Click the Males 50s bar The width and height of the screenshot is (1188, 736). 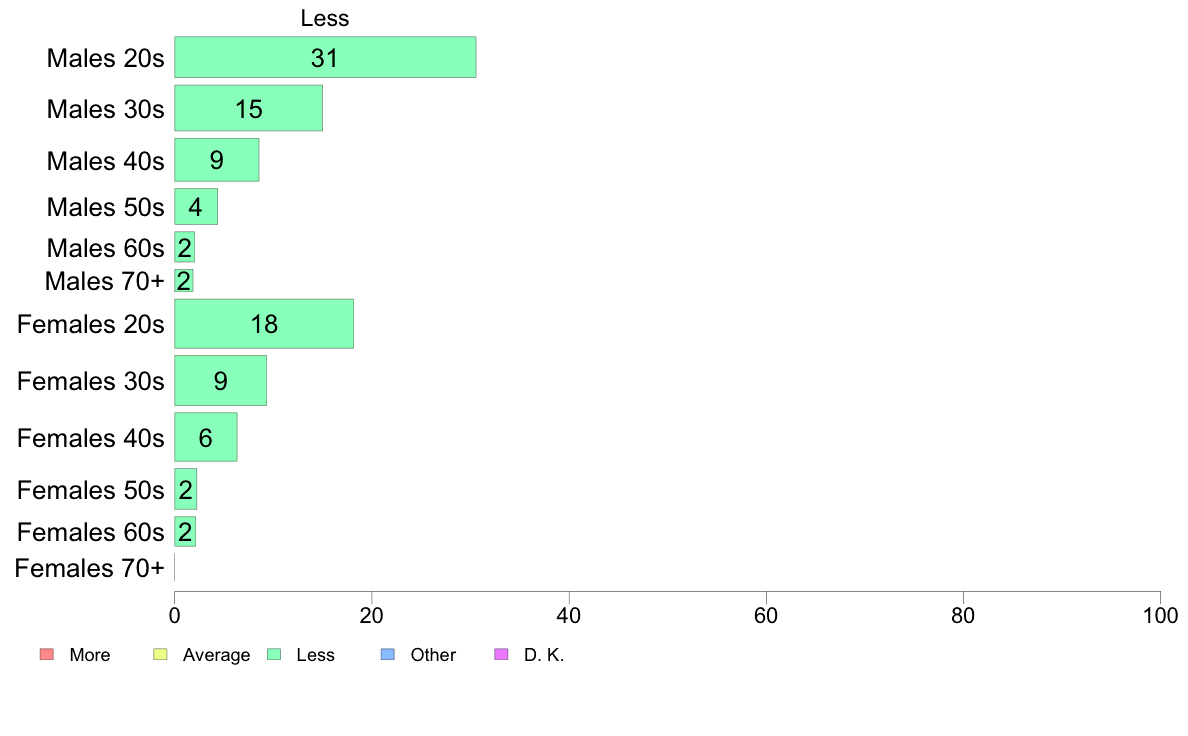point(196,207)
